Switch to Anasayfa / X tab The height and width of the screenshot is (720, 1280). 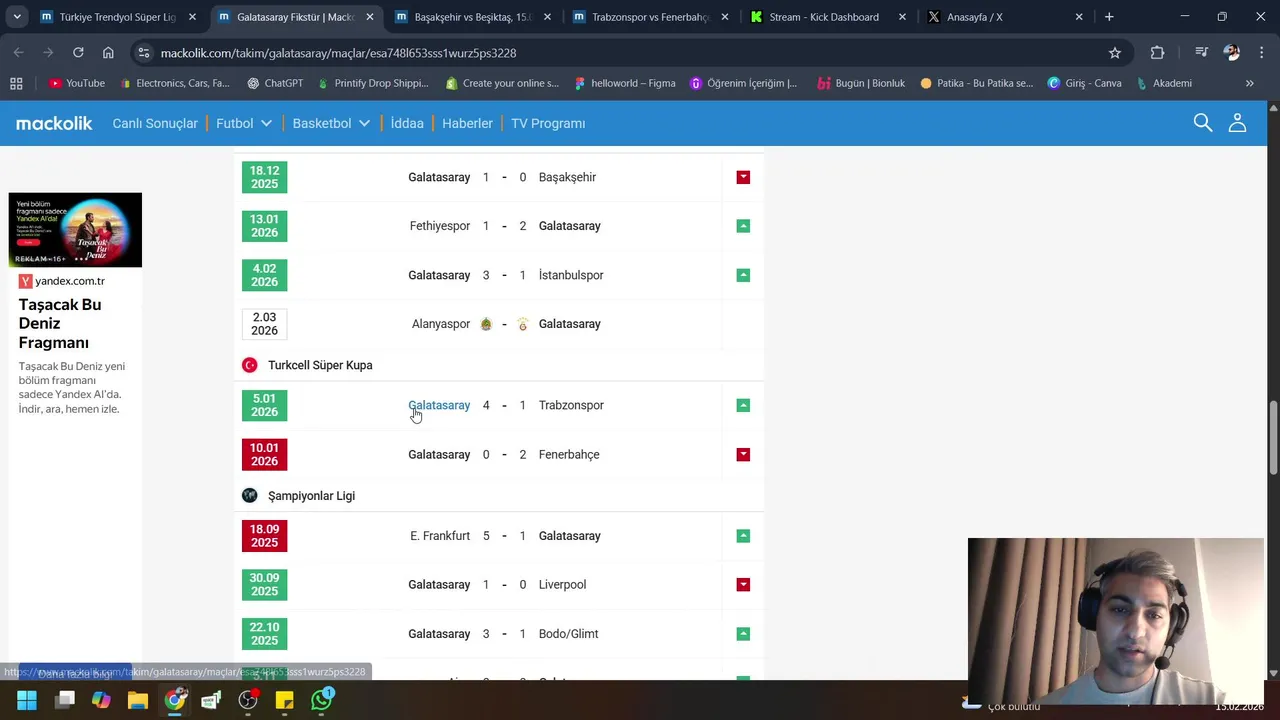(x=1005, y=17)
